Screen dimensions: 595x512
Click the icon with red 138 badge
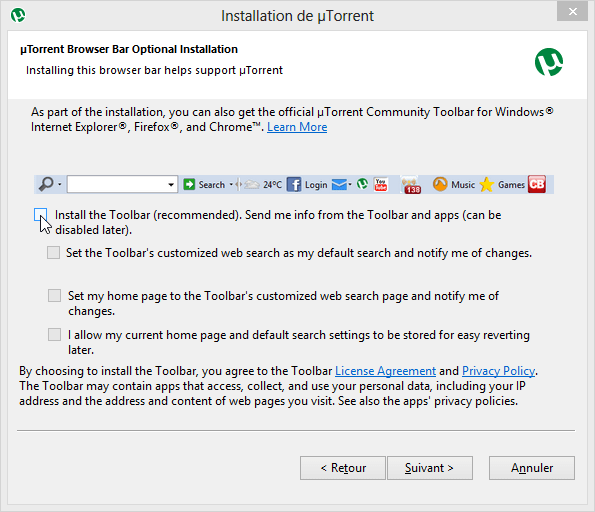[411, 185]
